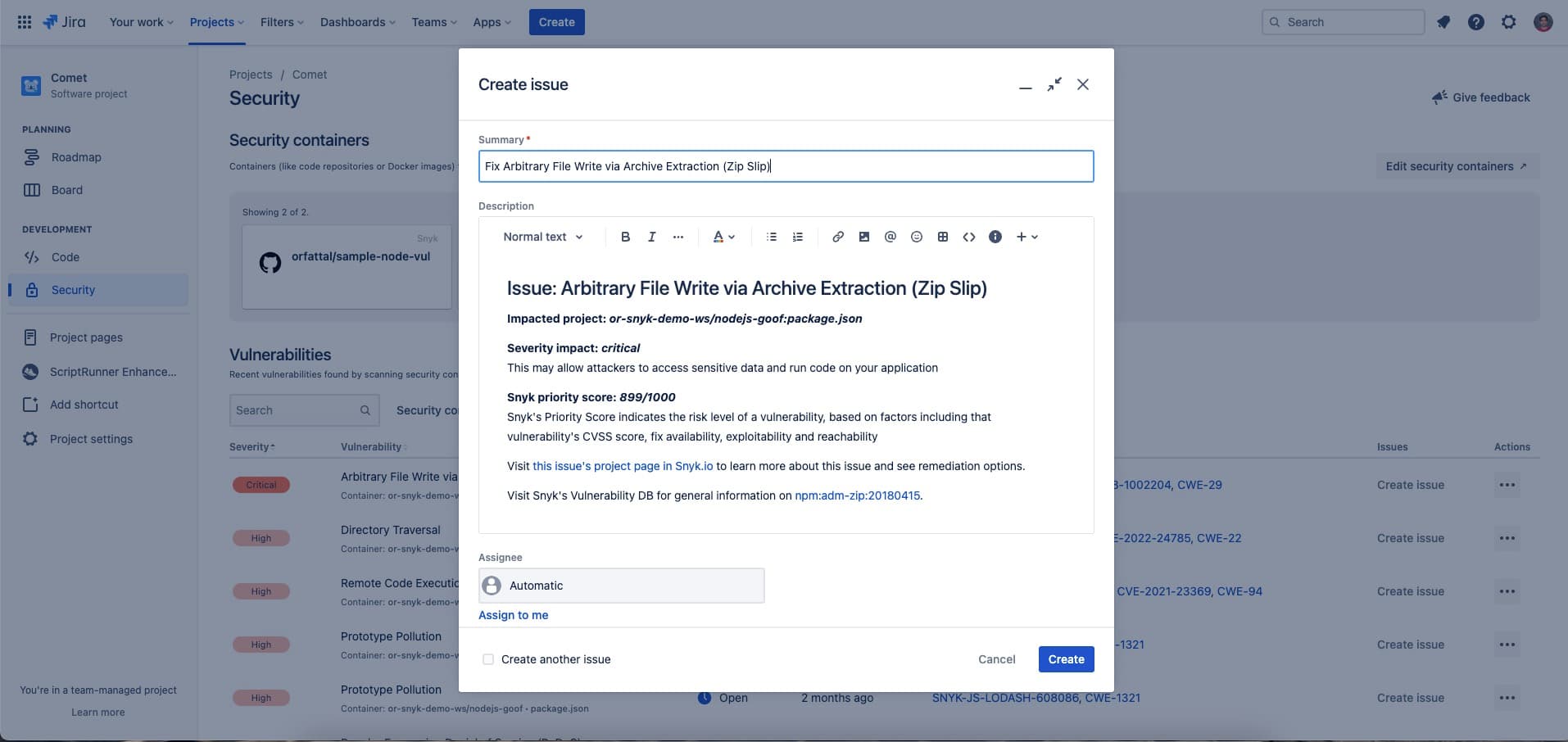Open the user profile avatar
The height and width of the screenshot is (742, 1568).
coord(1543,22)
